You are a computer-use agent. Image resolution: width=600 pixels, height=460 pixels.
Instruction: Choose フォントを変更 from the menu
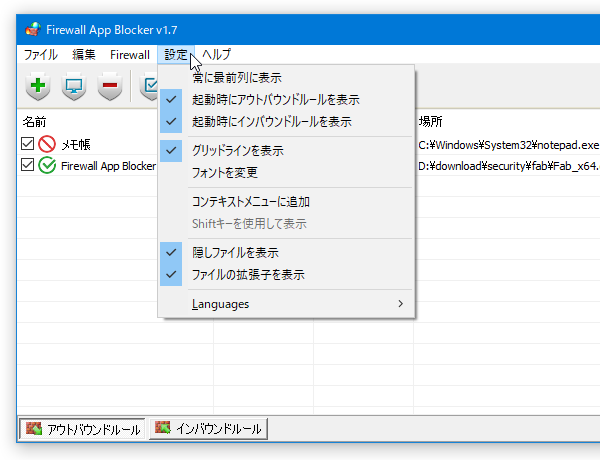click(286, 173)
